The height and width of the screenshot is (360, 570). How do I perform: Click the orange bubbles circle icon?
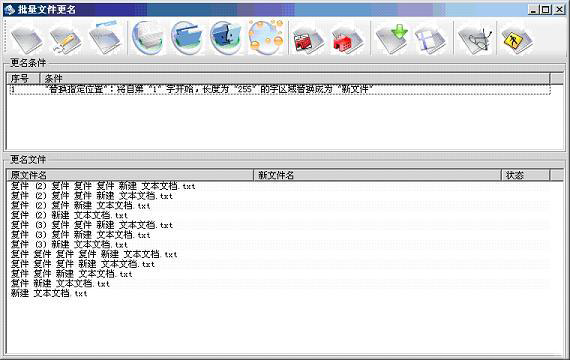(266, 37)
